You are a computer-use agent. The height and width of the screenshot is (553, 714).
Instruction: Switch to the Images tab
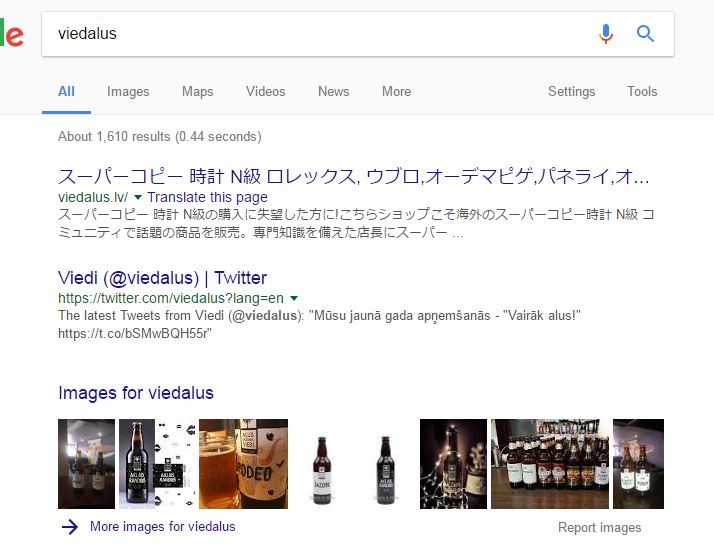tap(128, 91)
